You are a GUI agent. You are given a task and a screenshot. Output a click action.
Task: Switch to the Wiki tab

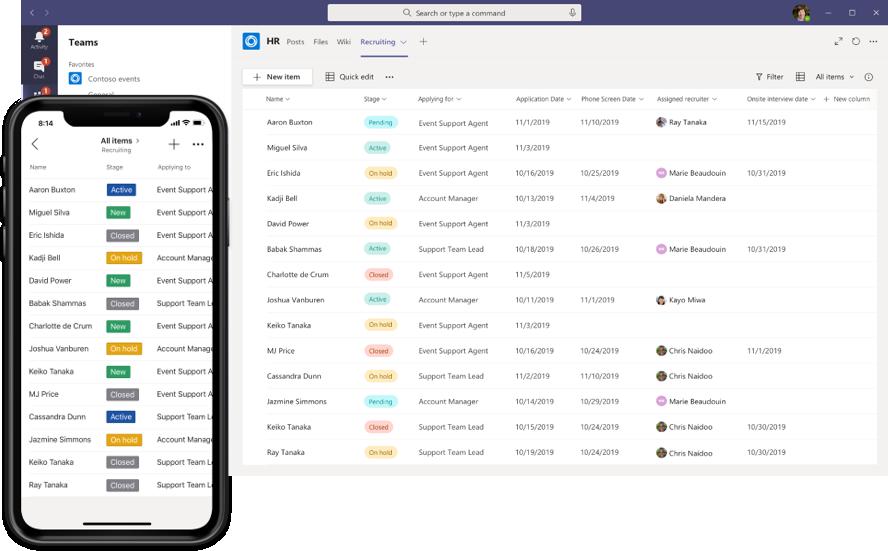pos(344,42)
